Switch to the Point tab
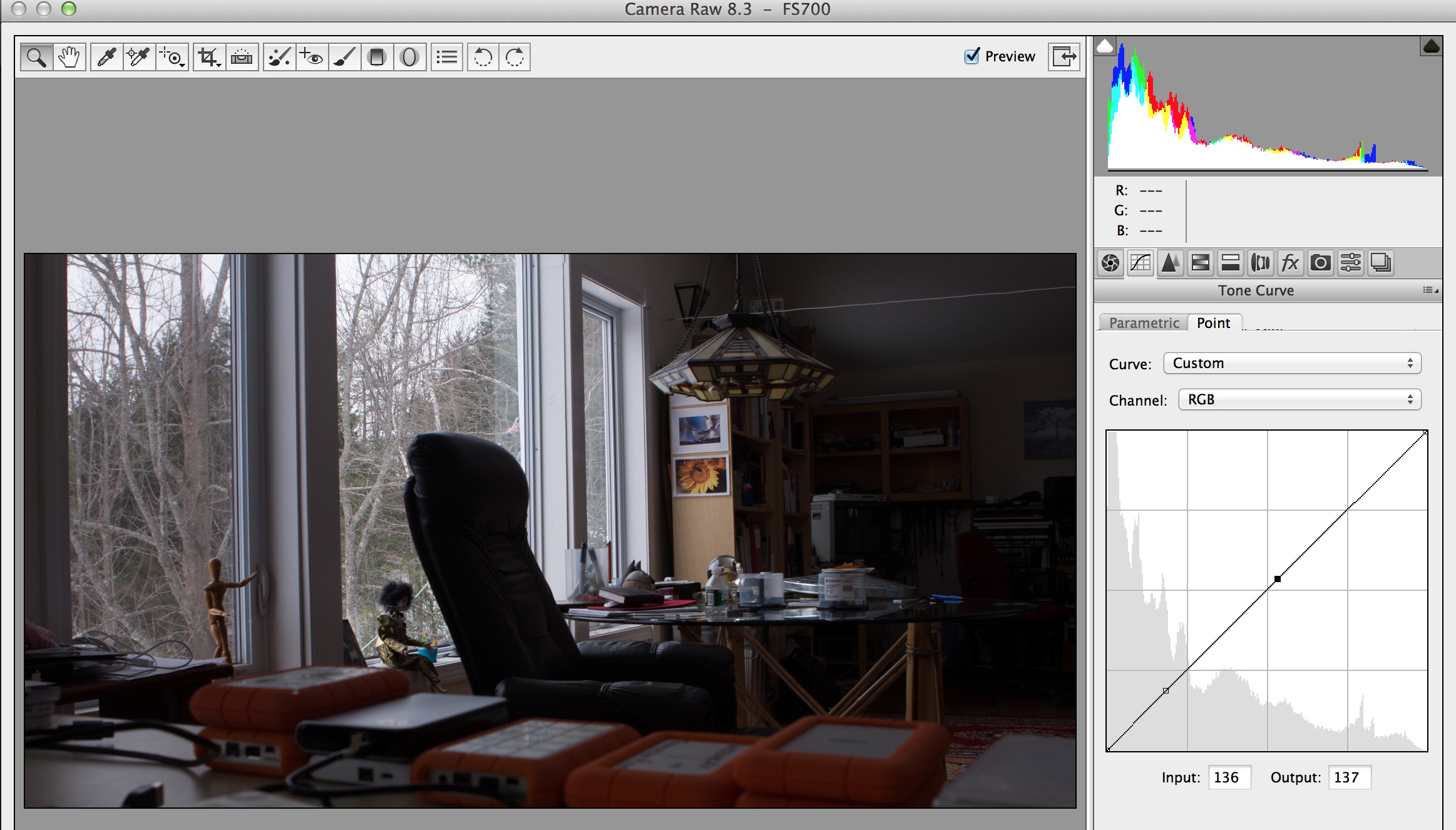Screen dimensions: 1456x830 click(1214, 323)
